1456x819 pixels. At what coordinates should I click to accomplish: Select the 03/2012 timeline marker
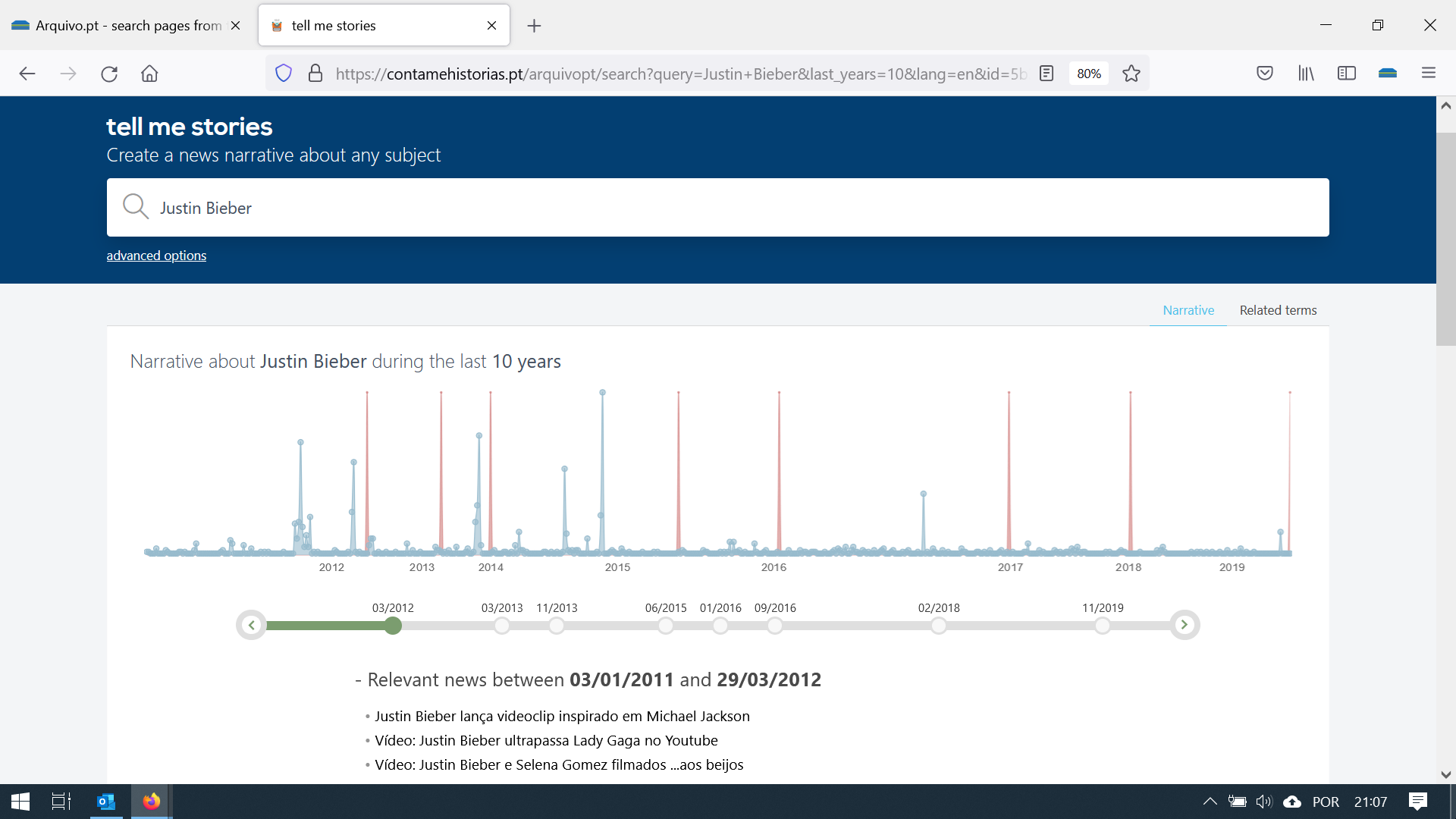pos(393,626)
